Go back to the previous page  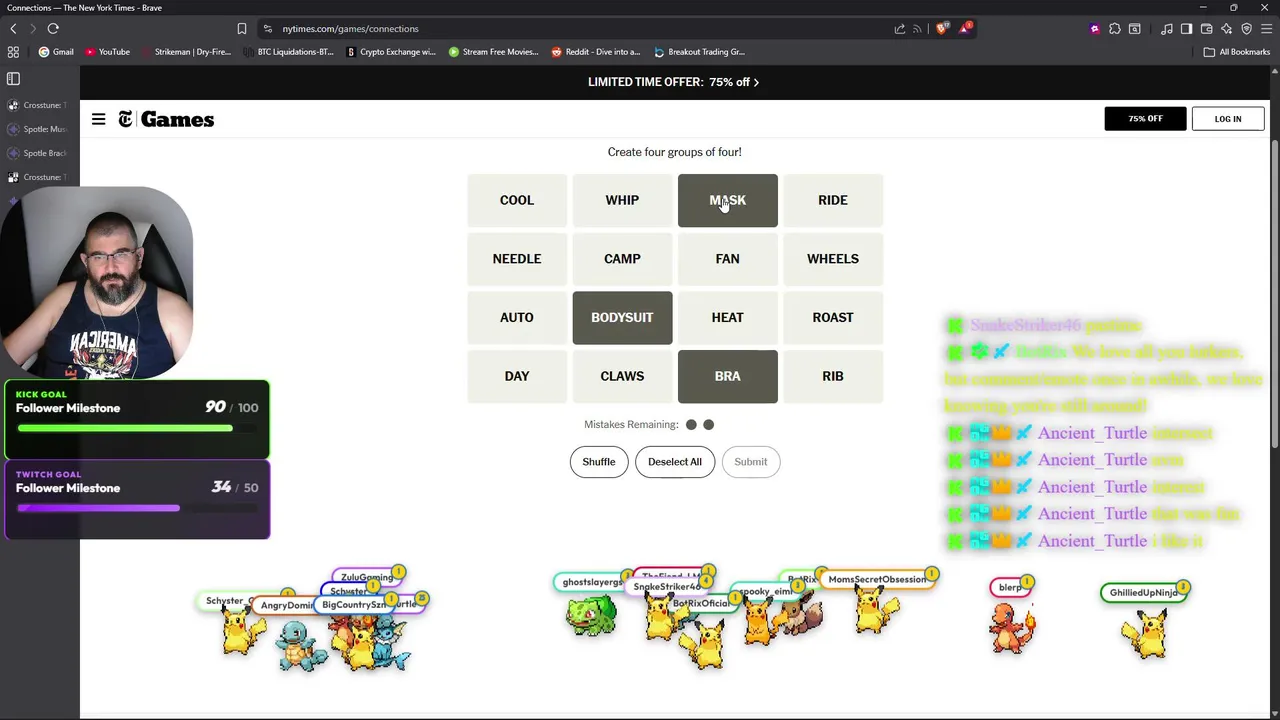tap(13, 29)
